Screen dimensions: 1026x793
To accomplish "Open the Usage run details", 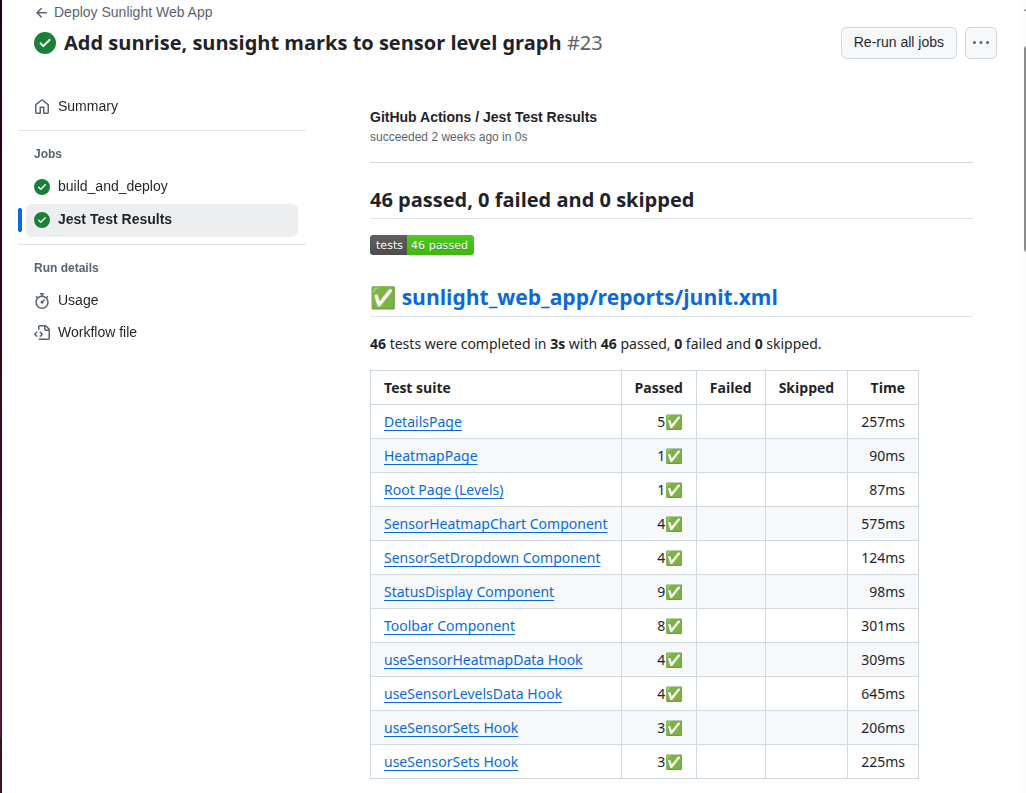I will tap(78, 300).
